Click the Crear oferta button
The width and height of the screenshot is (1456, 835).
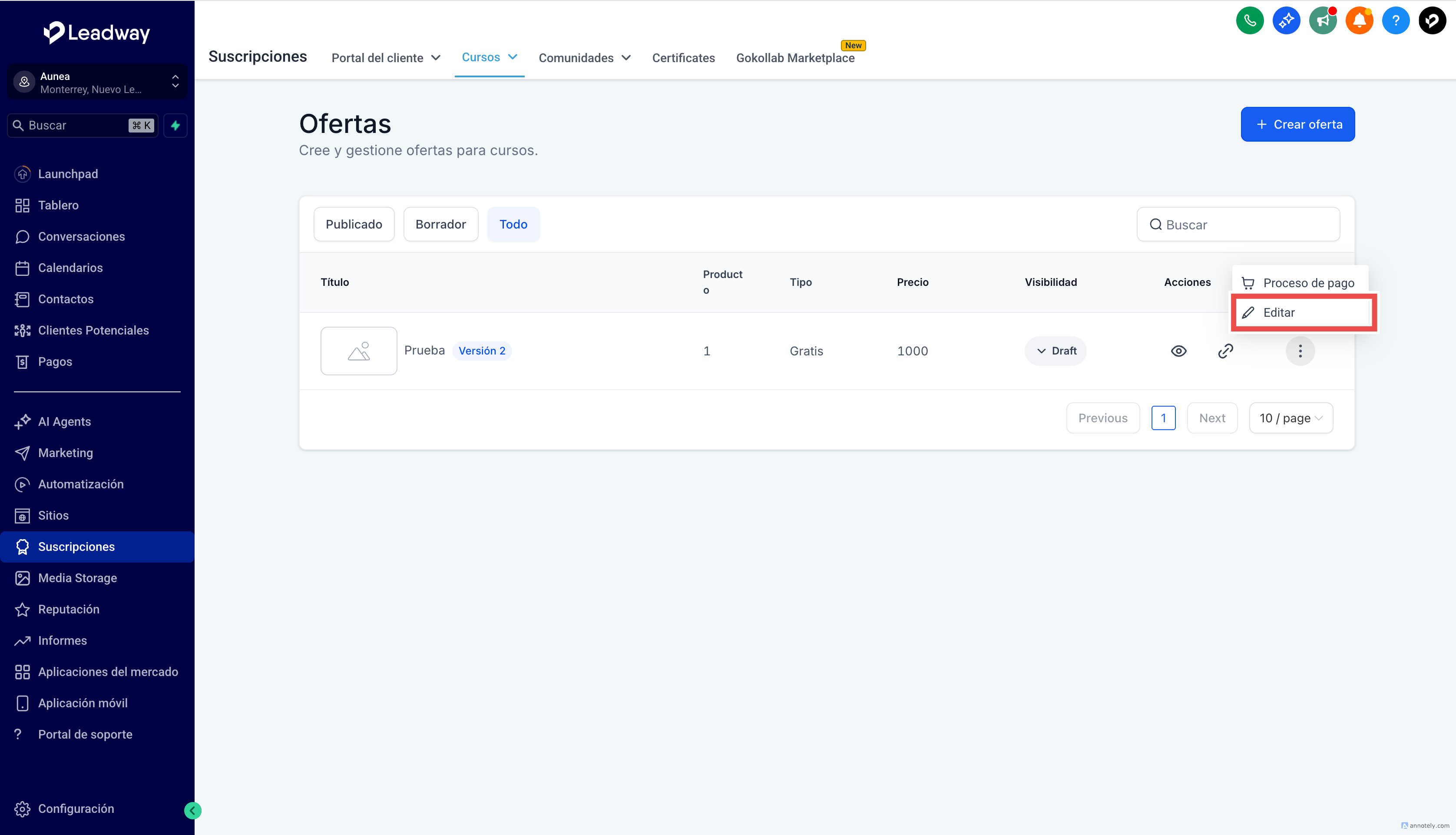tap(1297, 124)
